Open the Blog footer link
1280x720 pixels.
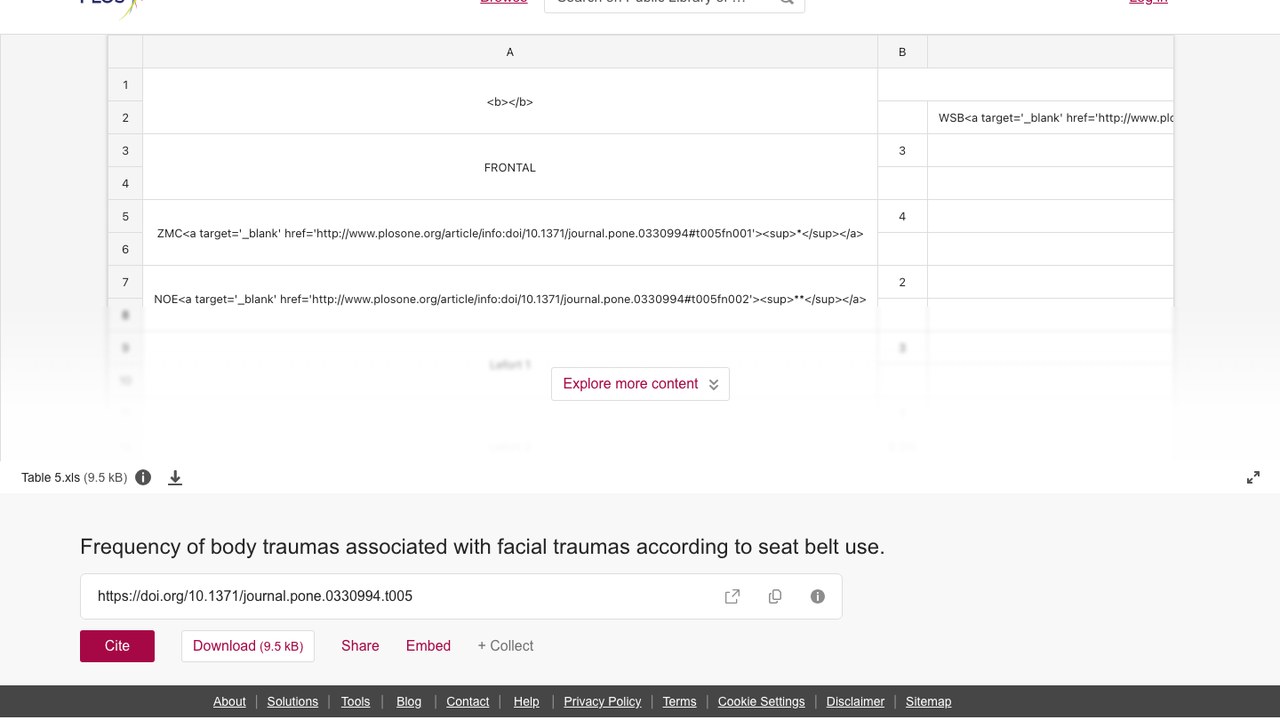409,702
